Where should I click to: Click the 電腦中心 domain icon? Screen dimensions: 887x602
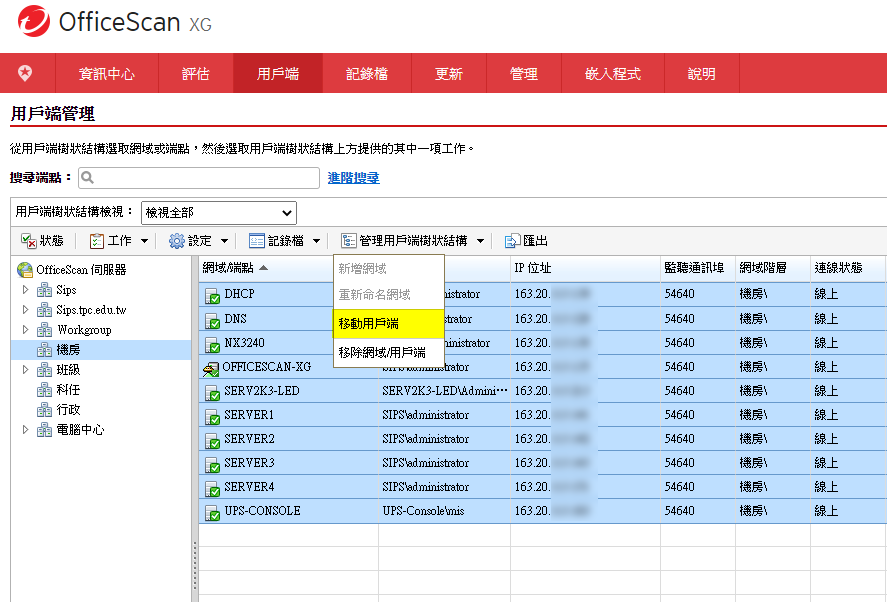coord(44,430)
